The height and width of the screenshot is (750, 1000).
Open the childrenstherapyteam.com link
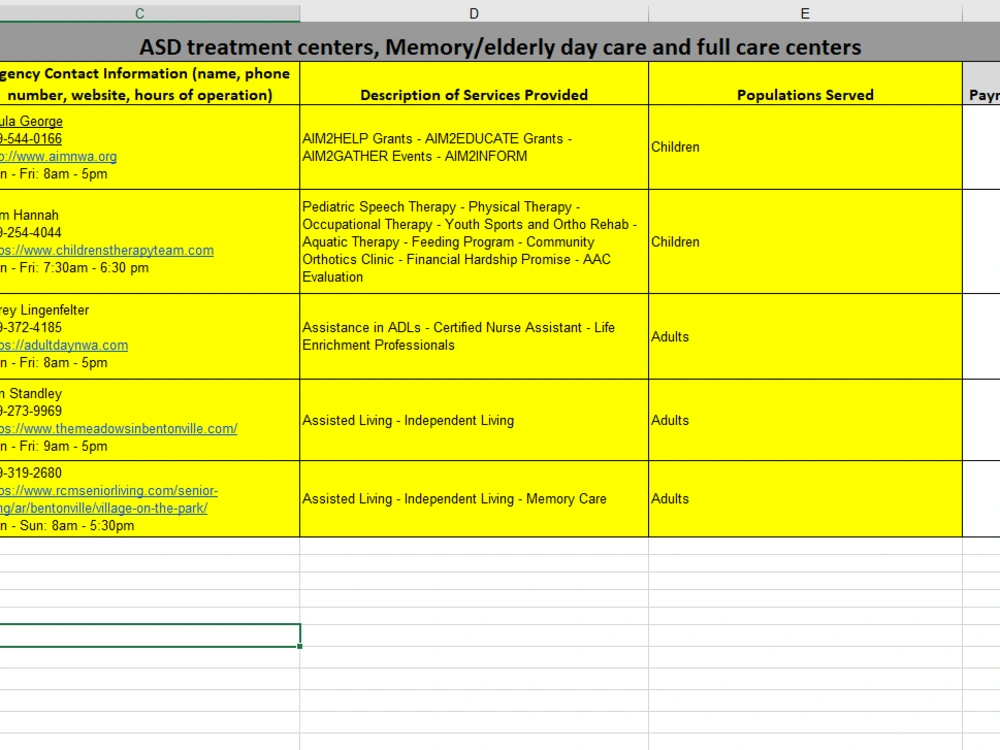pos(107,250)
